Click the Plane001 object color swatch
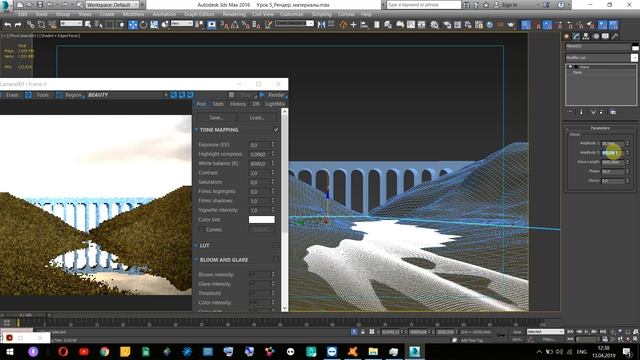Screen dimensions: 640x360 point(635,47)
